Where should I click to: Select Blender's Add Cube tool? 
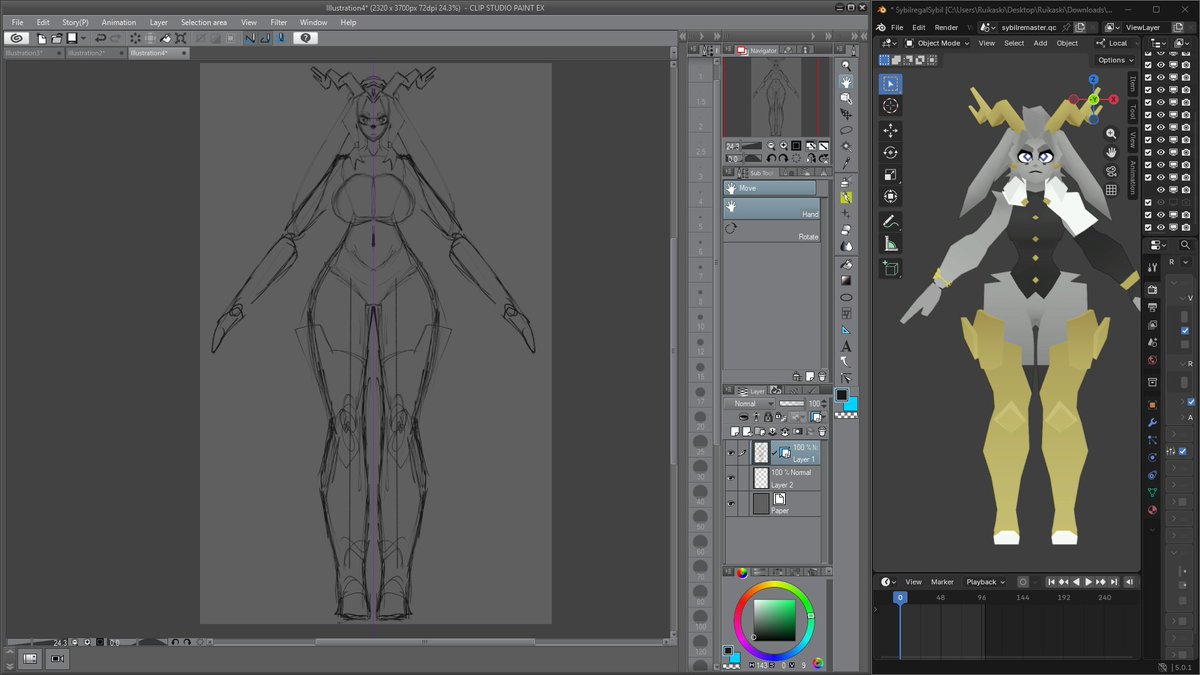890,268
